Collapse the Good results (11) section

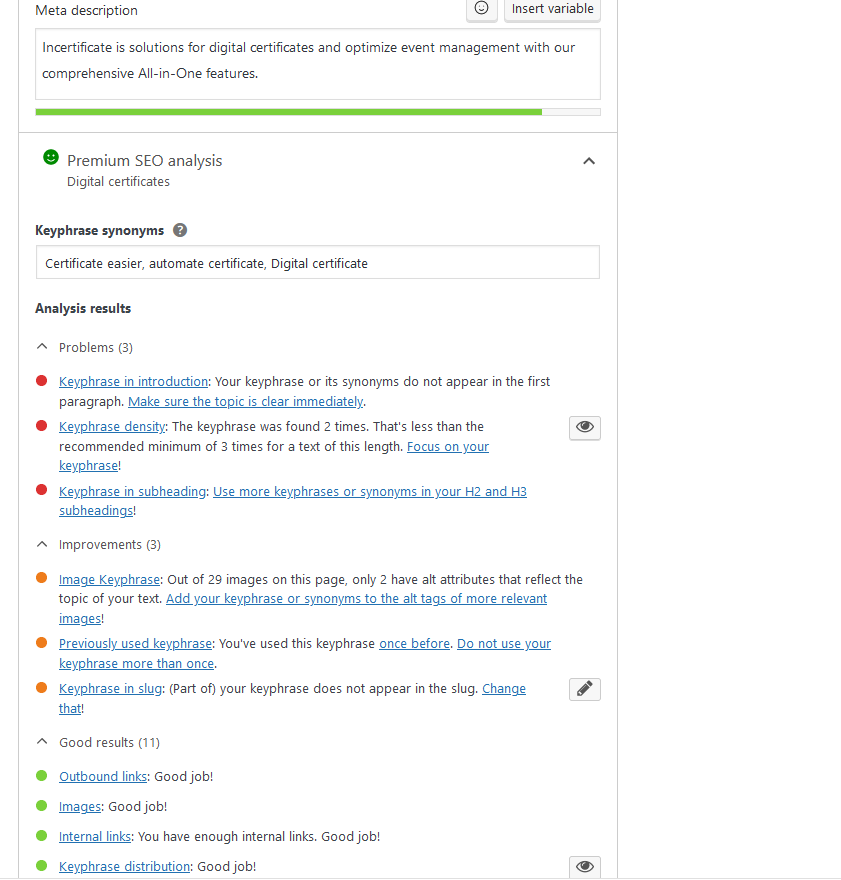[x=42, y=742]
